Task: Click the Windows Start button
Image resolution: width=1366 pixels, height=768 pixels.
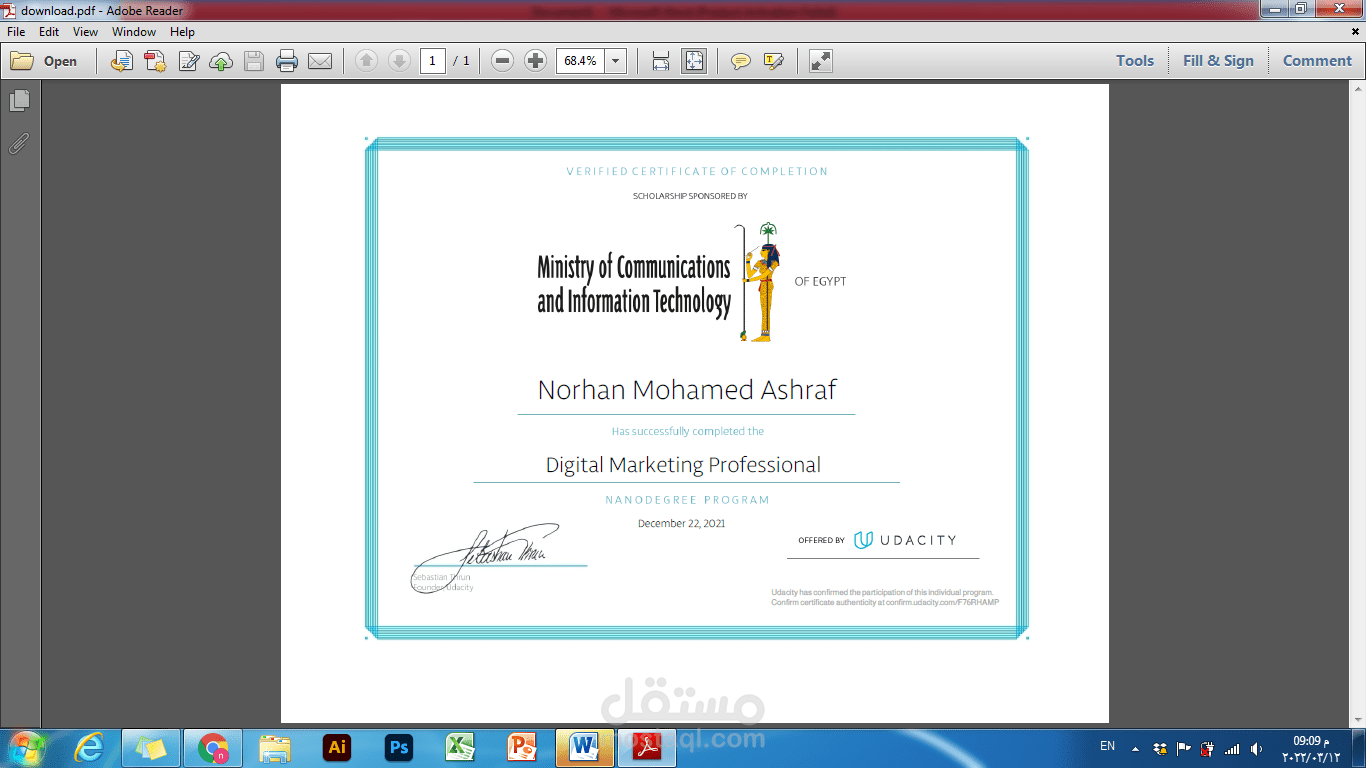Action: point(26,747)
